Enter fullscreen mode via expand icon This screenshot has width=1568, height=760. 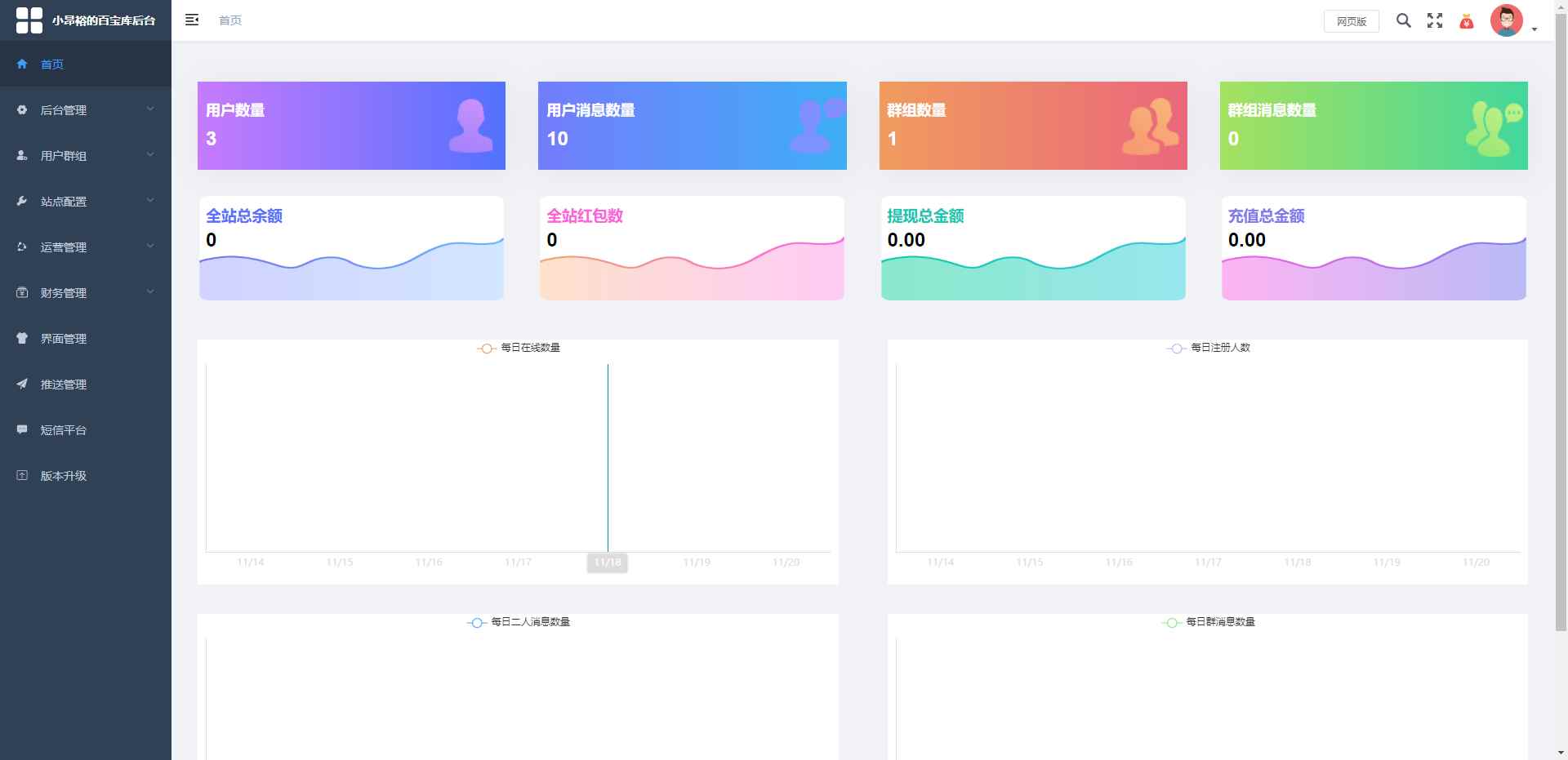1435,20
